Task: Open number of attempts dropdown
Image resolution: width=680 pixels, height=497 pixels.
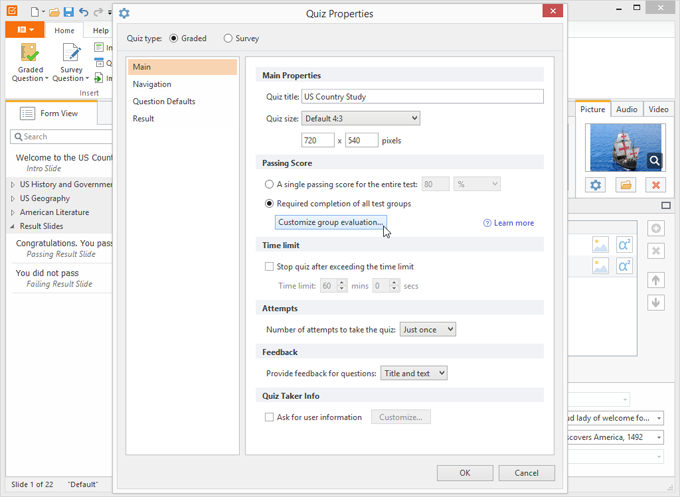Action: (428, 330)
